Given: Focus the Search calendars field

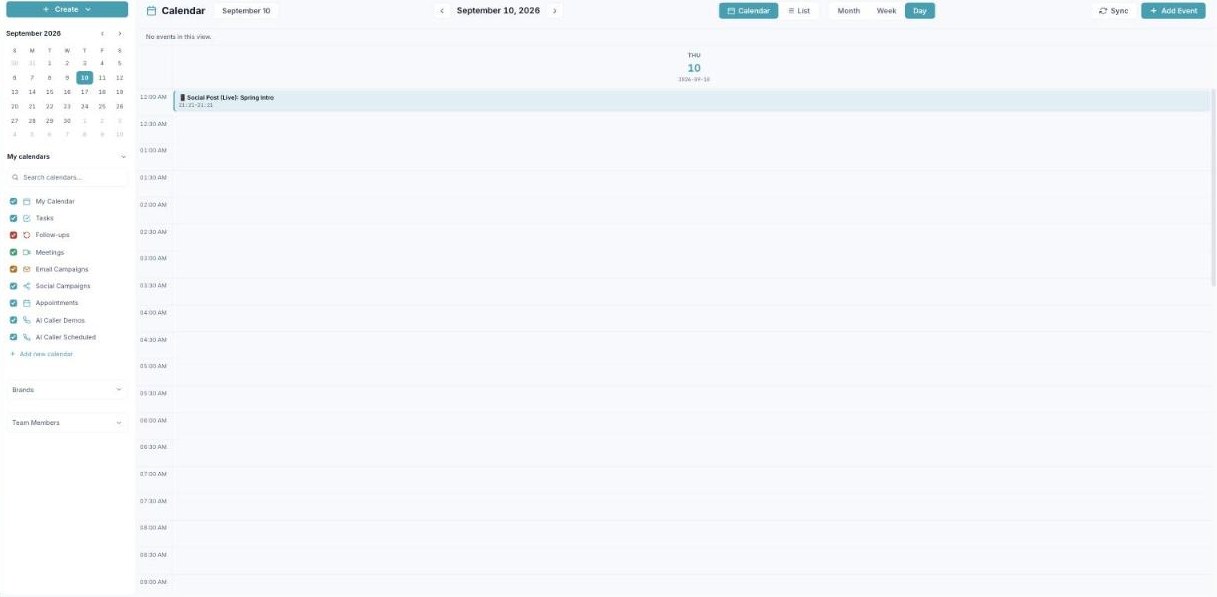Looking at the screenshot, I should coord(67,177).
